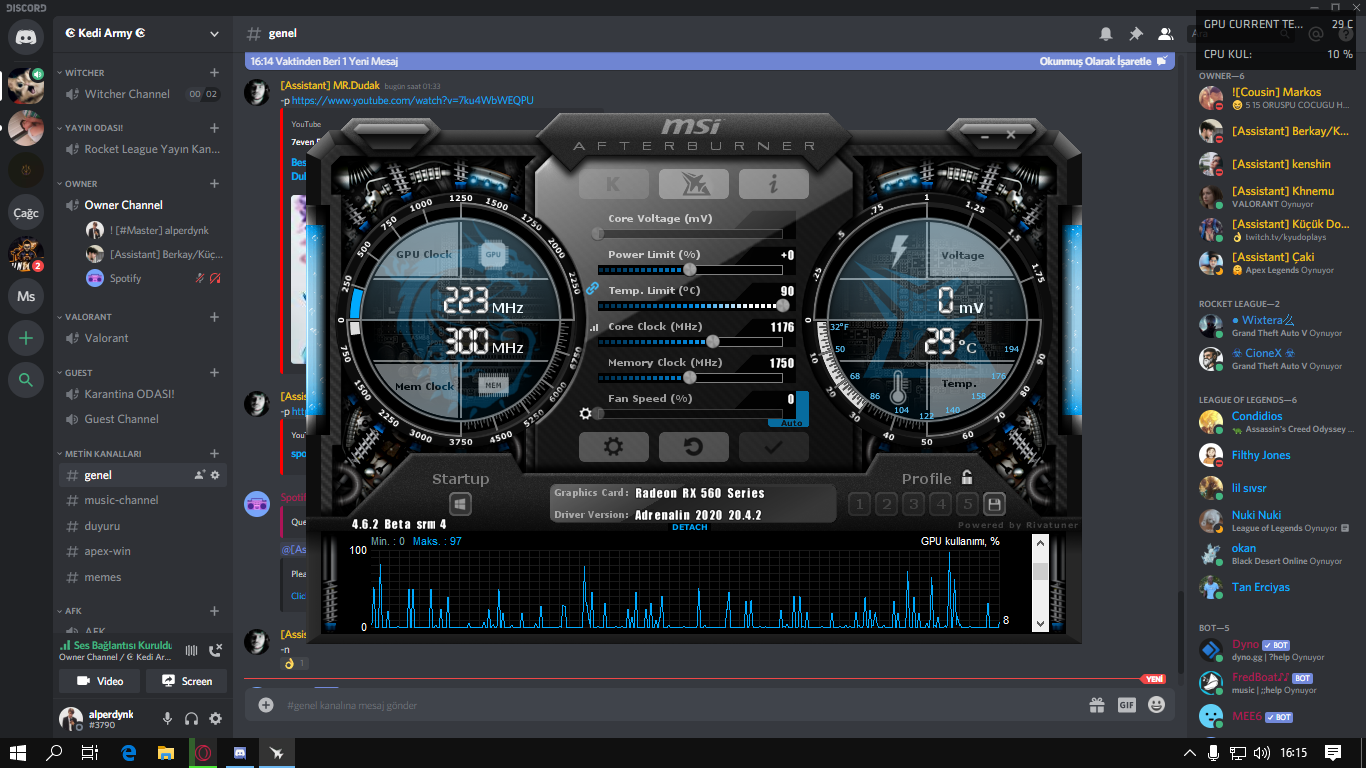Screen dimensions: 1366x768
Task: Toggle Discord headphone deafen
Action: [x=191, y=718]
